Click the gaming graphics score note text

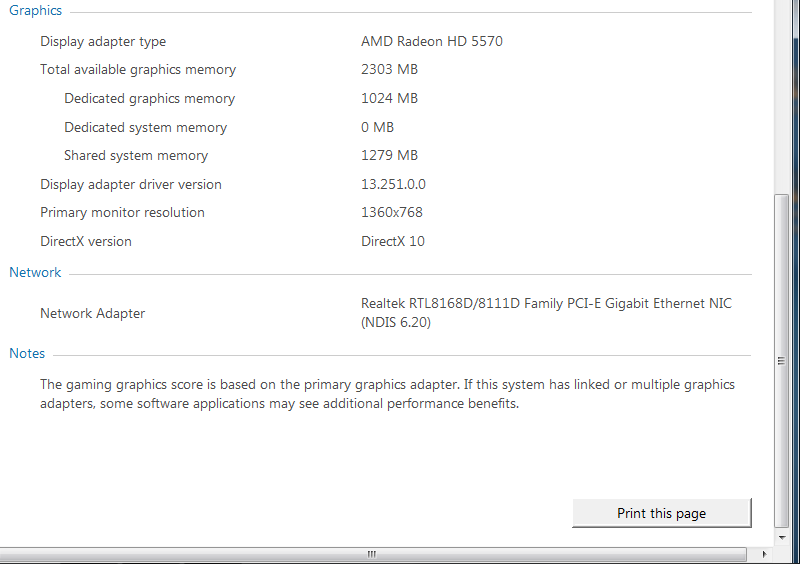pos(387,394)
